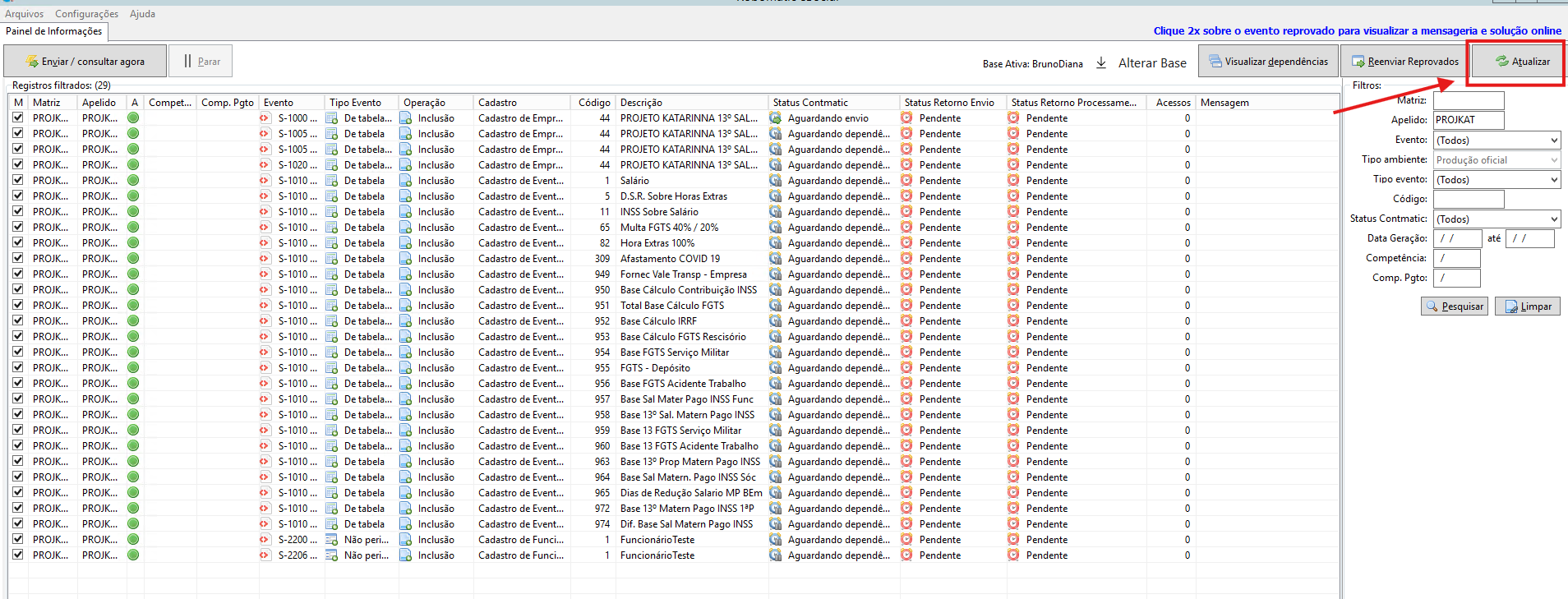Open the Ajuda menu

[142, 14]
